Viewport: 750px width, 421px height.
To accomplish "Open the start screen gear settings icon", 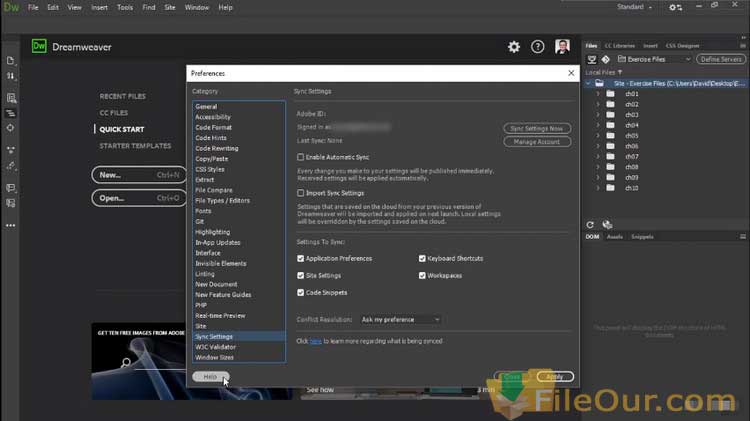I will 514,47.
